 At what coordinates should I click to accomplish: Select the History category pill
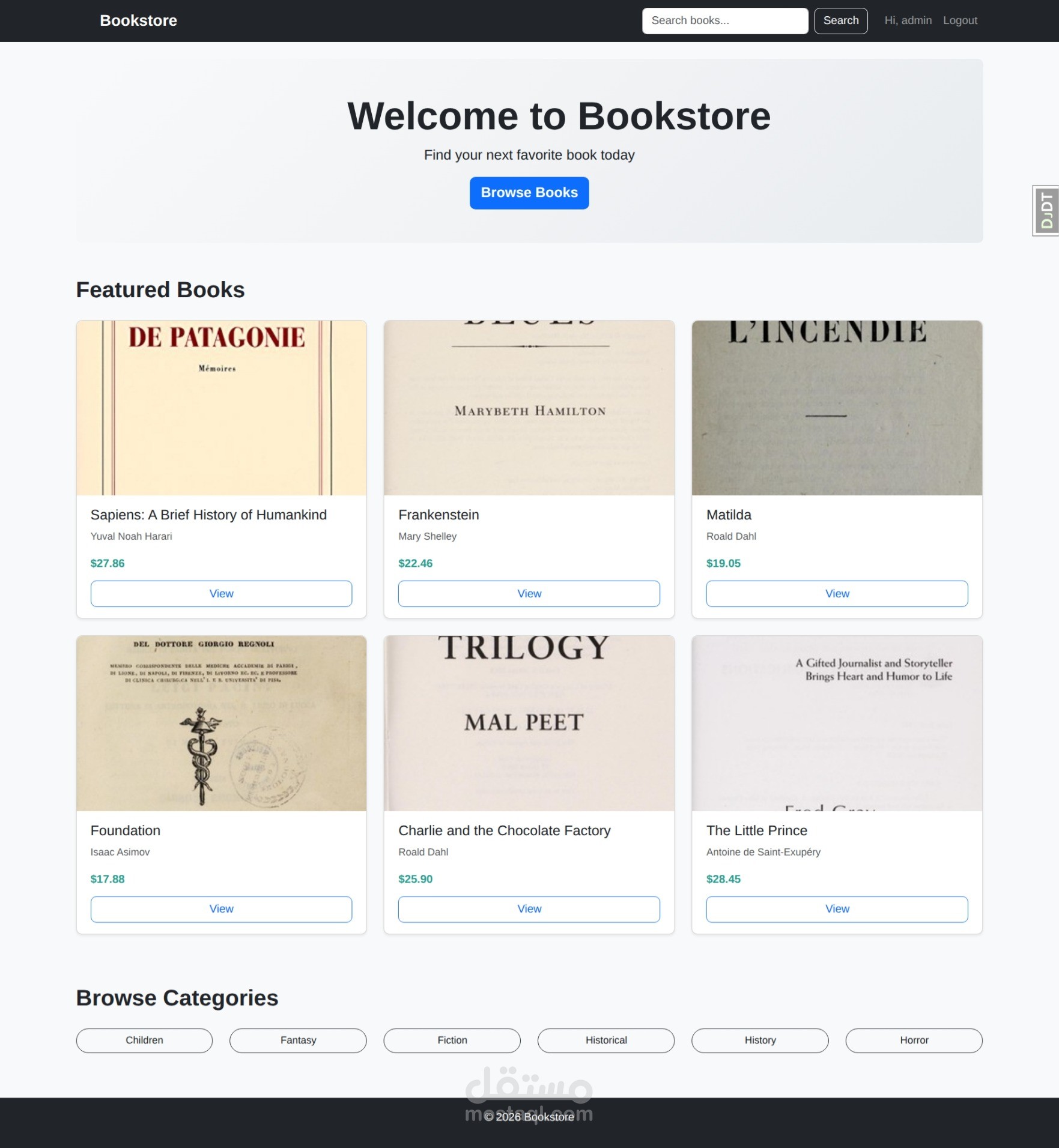[760, 1041]
